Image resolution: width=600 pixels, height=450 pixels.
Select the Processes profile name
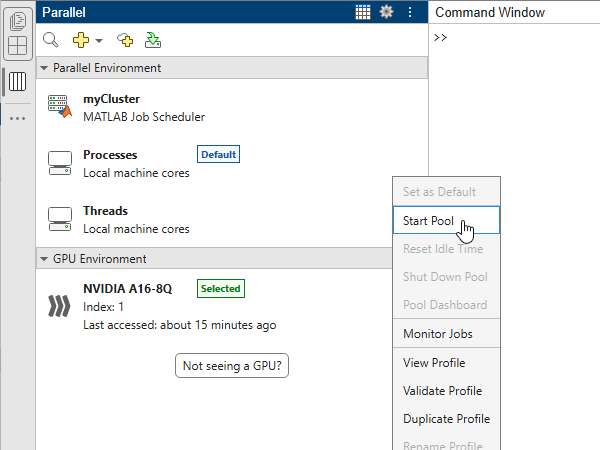point(110,155)
